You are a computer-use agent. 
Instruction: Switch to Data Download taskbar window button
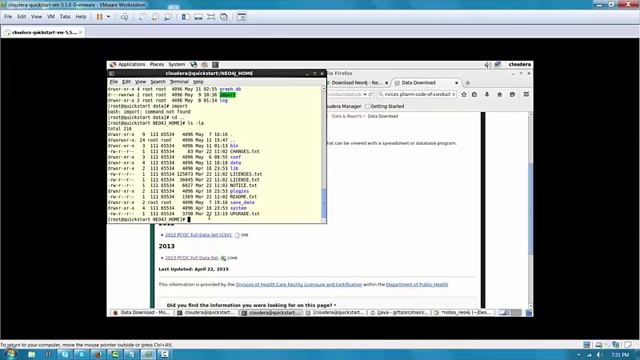(142, 313)
